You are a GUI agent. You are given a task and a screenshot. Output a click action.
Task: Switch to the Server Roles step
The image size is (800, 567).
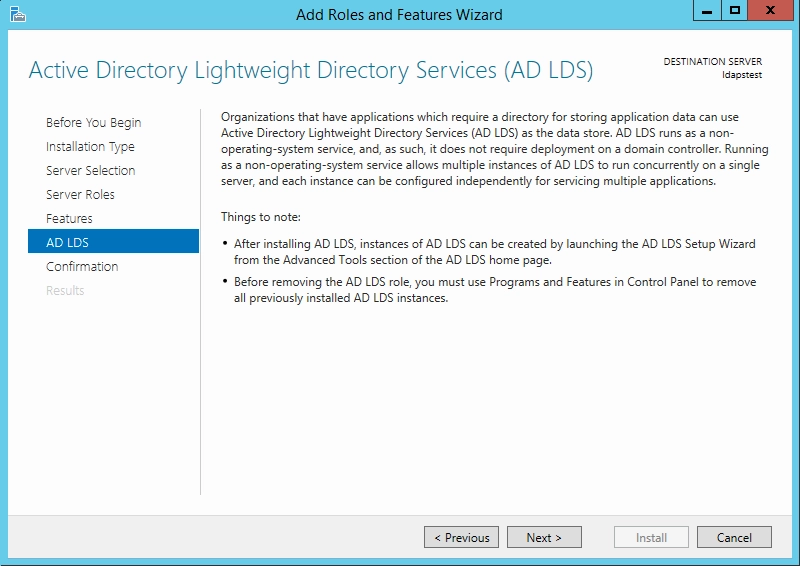coord(80,194)
